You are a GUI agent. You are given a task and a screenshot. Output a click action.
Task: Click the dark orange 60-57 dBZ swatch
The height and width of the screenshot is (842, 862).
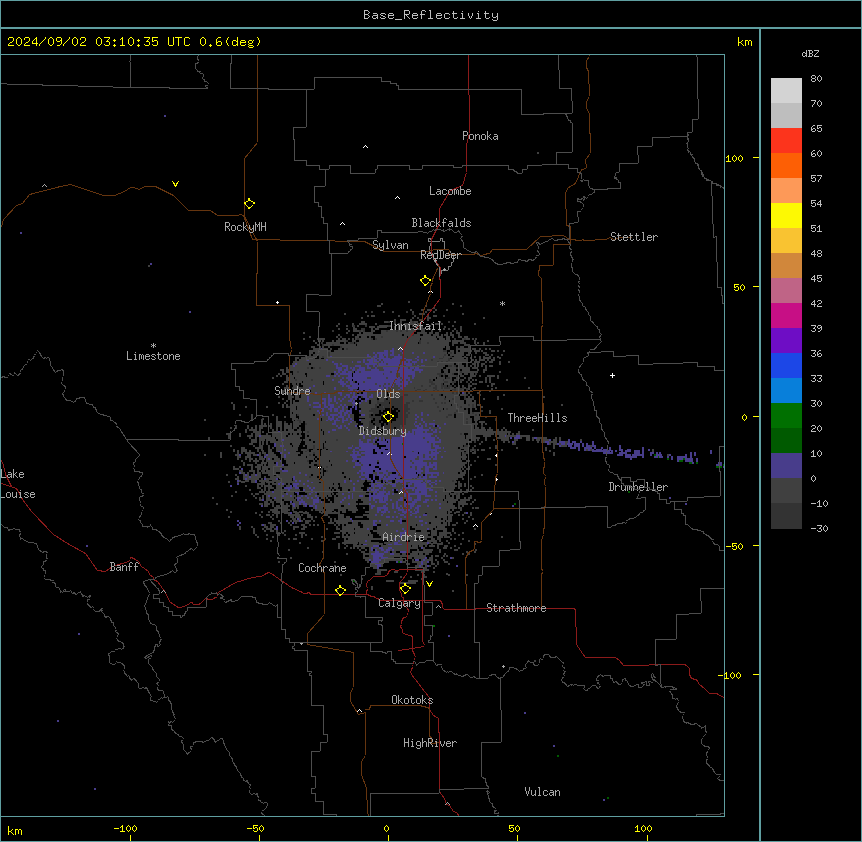pyautogui.click(x=786, y=165)
